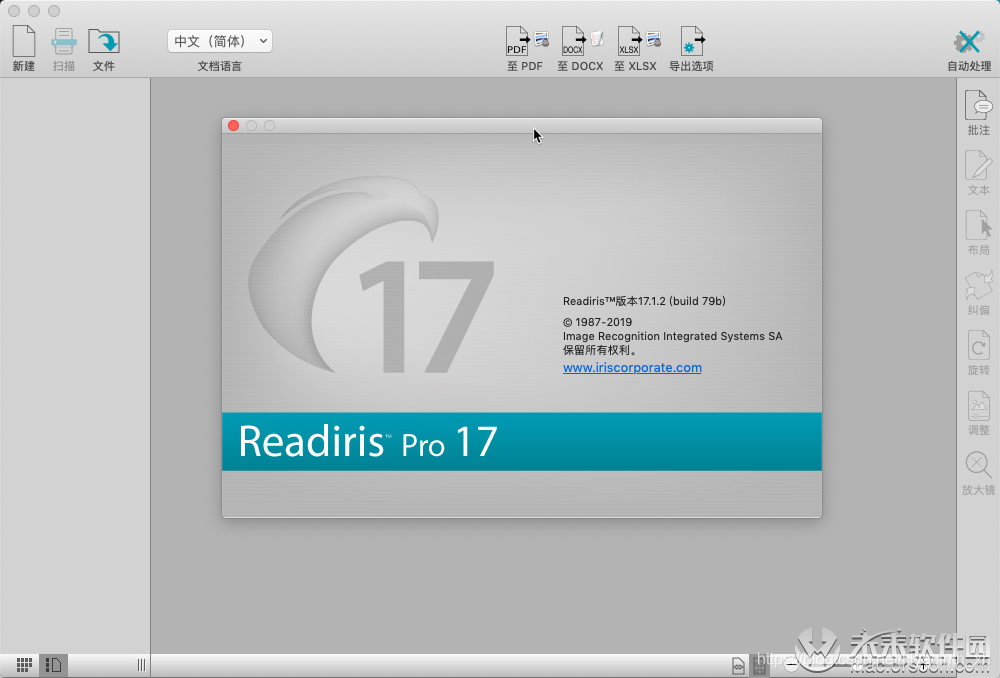1000x678 pixels.
Task: Click the © 1987-2019 copyright line
Action: point(598,322)
